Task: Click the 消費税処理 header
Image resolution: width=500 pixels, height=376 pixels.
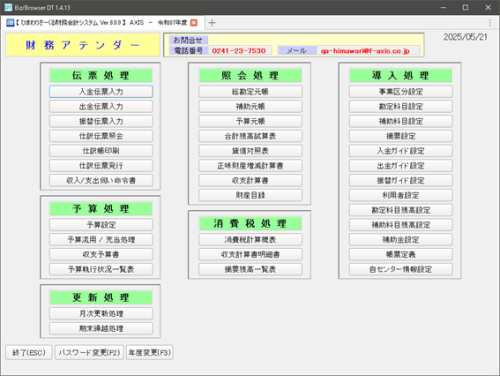Action: click(250, 223)
